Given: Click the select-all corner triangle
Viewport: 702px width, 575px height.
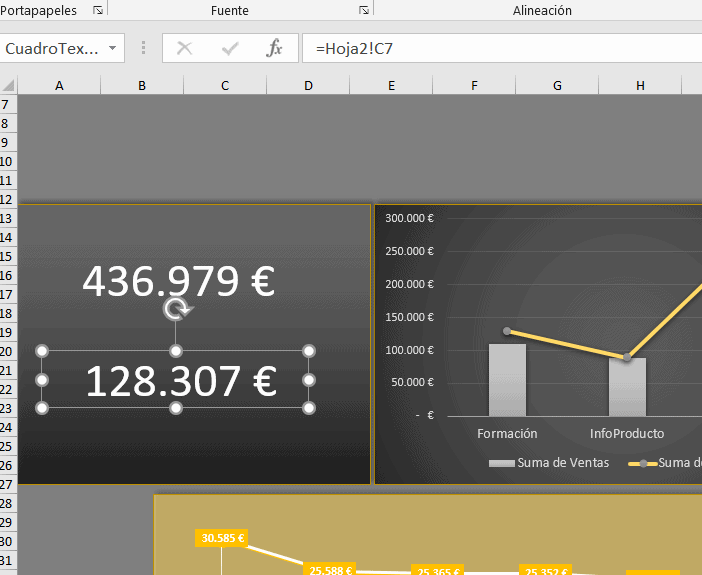Looking at the screenshot, I should pyautogui.click(x=9, y=85).
